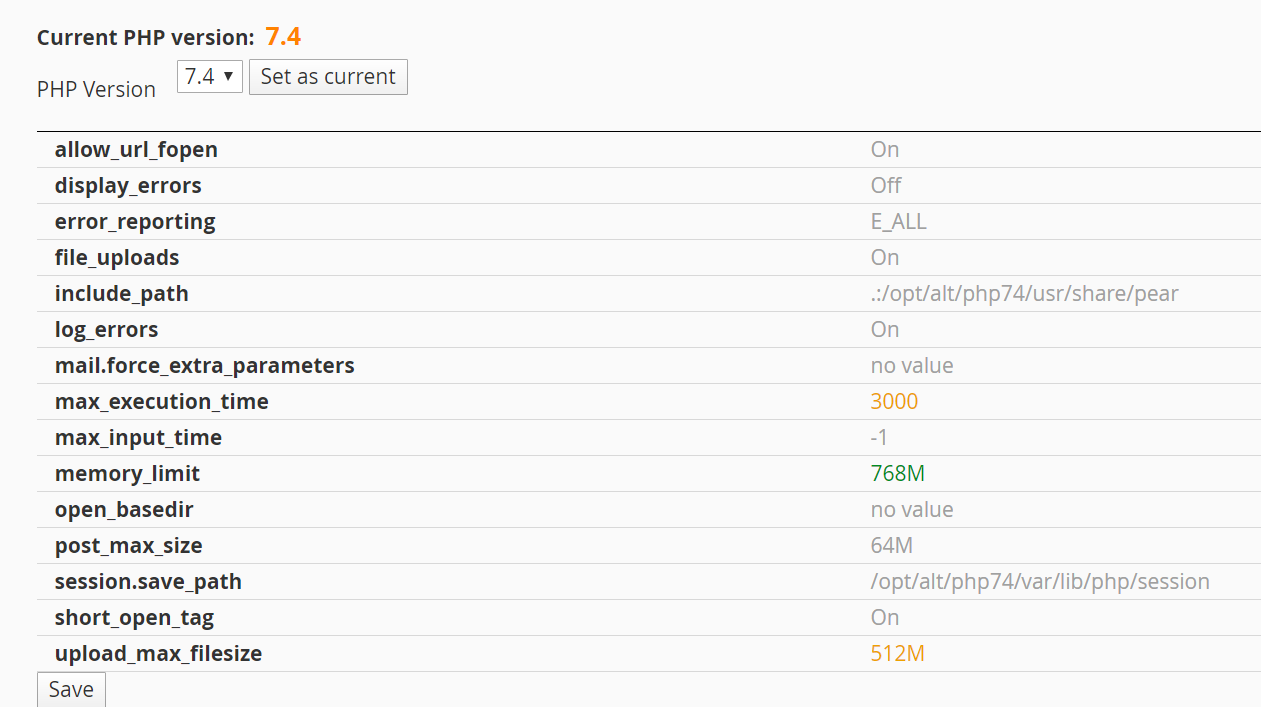Screen dimensions: 1261x707
Task: Change the upload_max_filesize 512M value
Action: (x=897, y=654)
